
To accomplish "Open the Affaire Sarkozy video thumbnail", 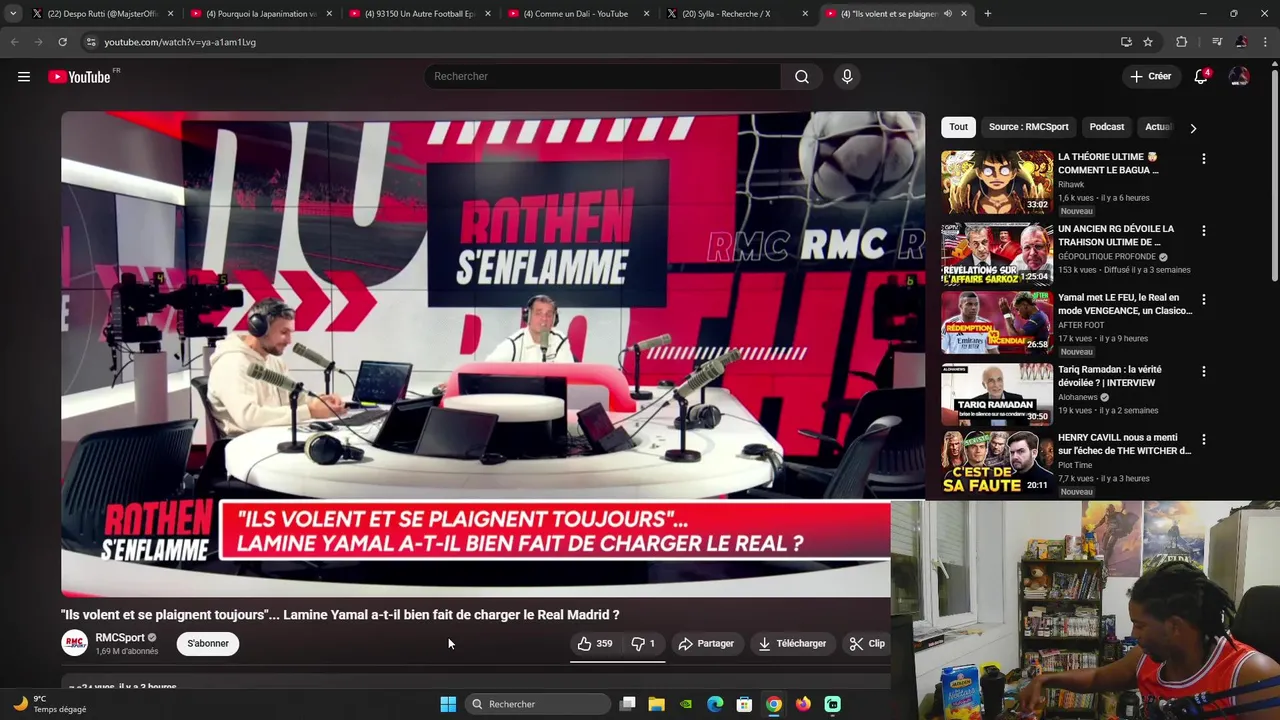I will click(997, 254).
